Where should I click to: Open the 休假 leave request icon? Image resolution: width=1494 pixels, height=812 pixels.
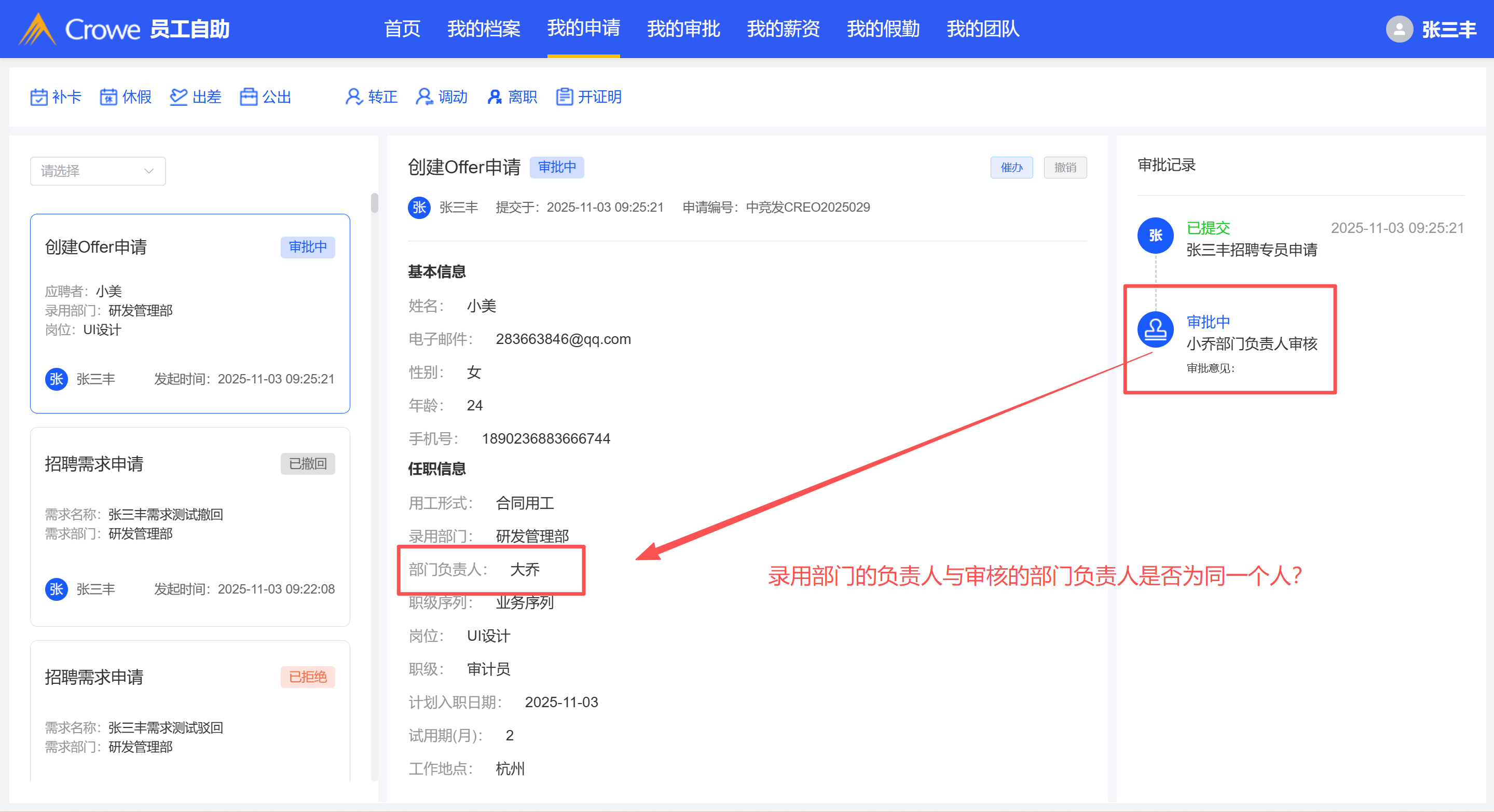[108, 97]
